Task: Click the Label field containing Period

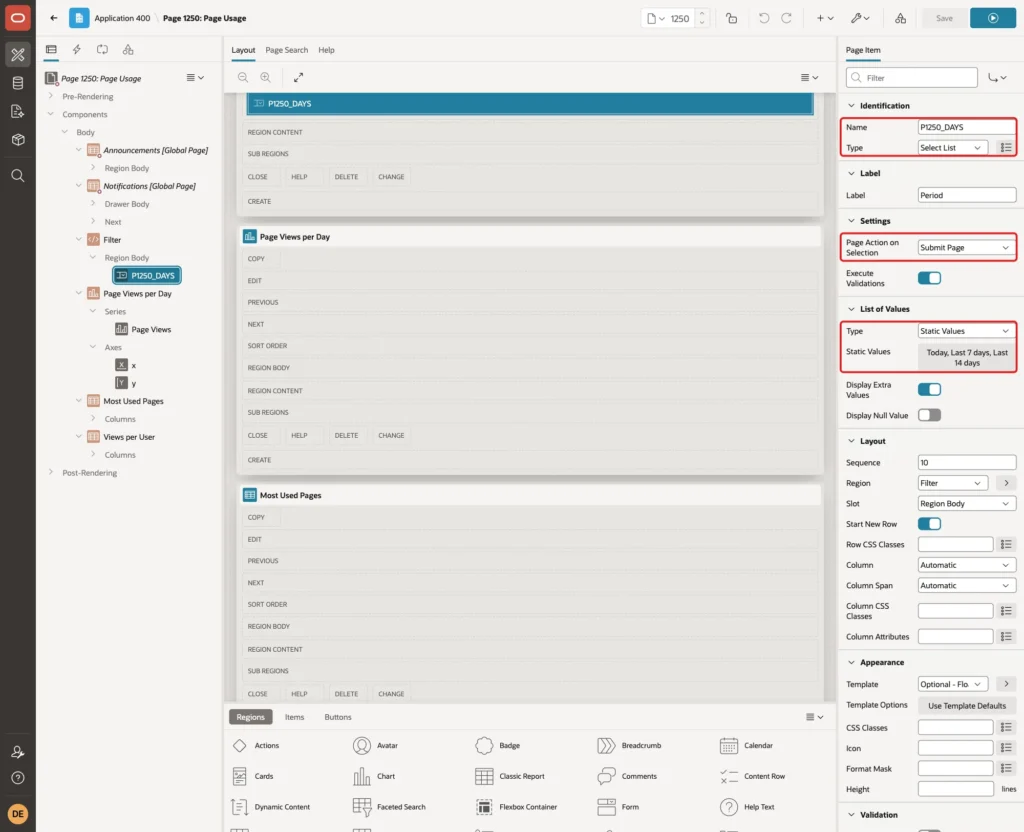Action: (x=967, y=195)
